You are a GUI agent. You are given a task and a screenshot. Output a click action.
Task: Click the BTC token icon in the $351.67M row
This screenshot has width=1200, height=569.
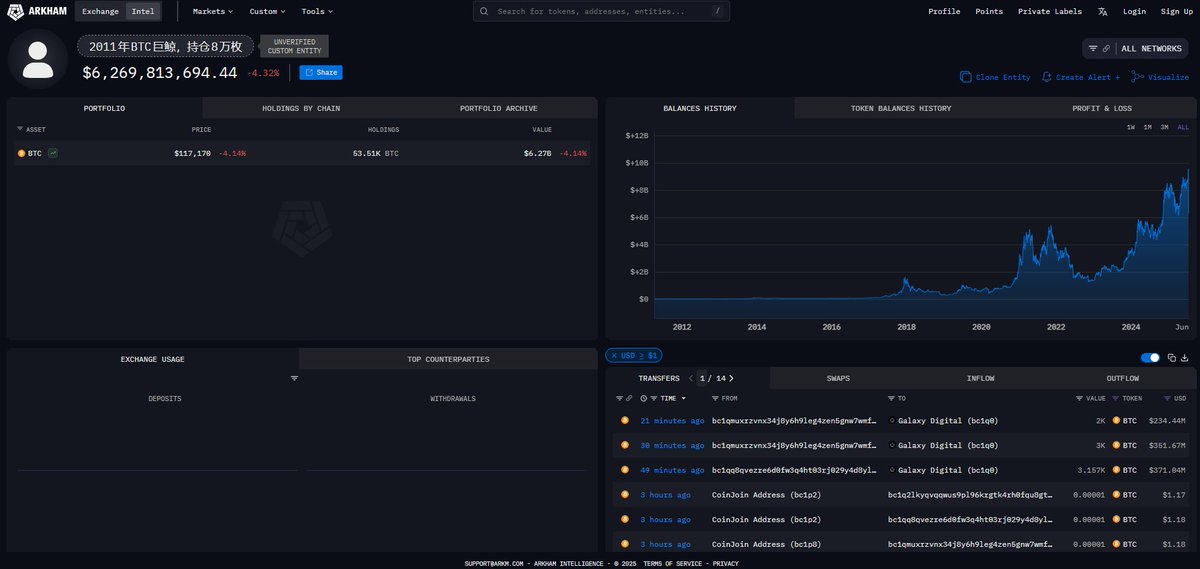(1117, 445)
